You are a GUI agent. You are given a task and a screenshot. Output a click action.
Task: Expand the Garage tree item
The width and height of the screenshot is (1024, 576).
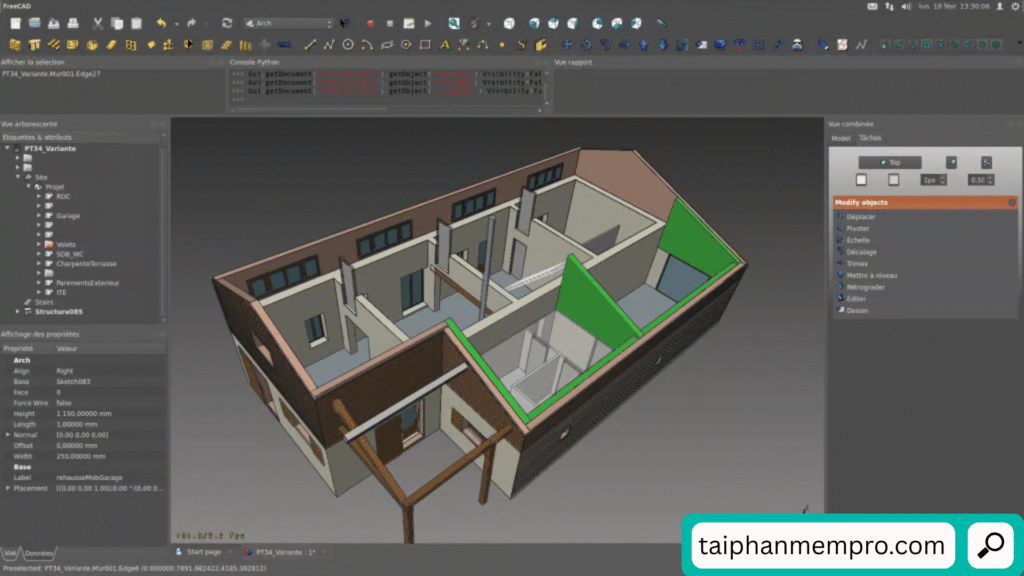point(38,216)
